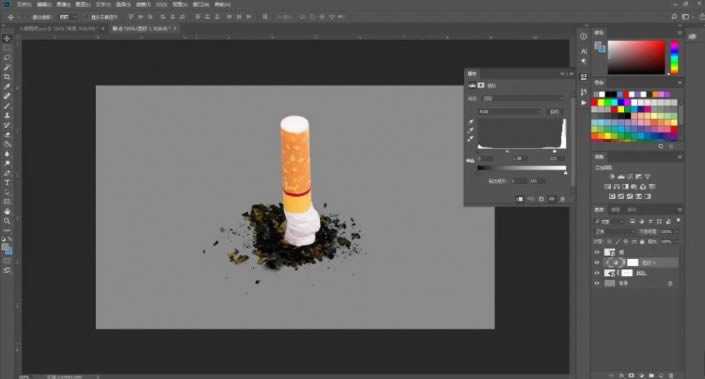Toggle Levels adjustment visibility in Properties panel

552,199
